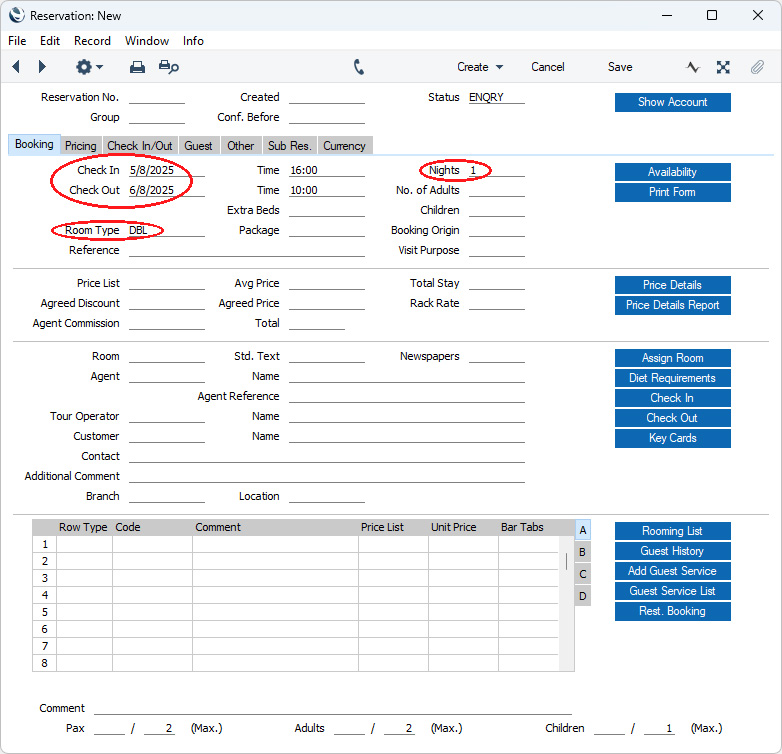Open print preview icon with magnifier
The image size is (782, 754).
click(x=169, y=67)
